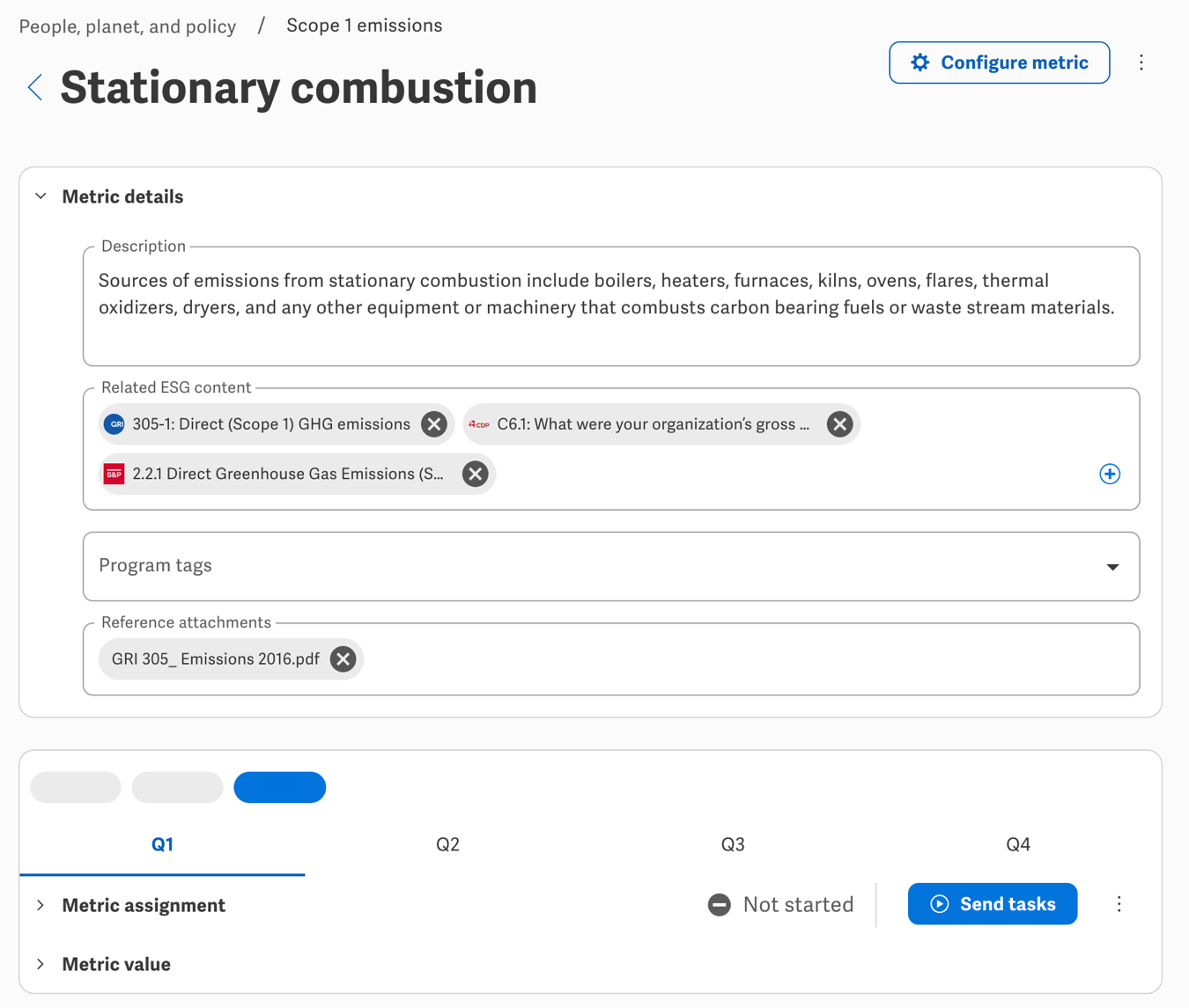
Task: Select the blue highlighted pill
Action: pos(279,787)
